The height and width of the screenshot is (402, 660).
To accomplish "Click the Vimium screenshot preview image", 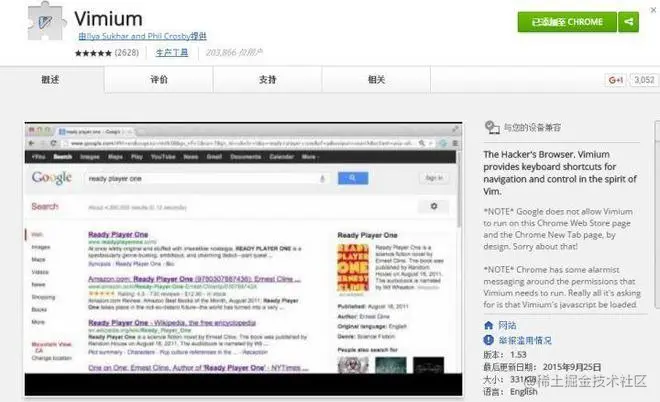I will click(x=243, y=259).
